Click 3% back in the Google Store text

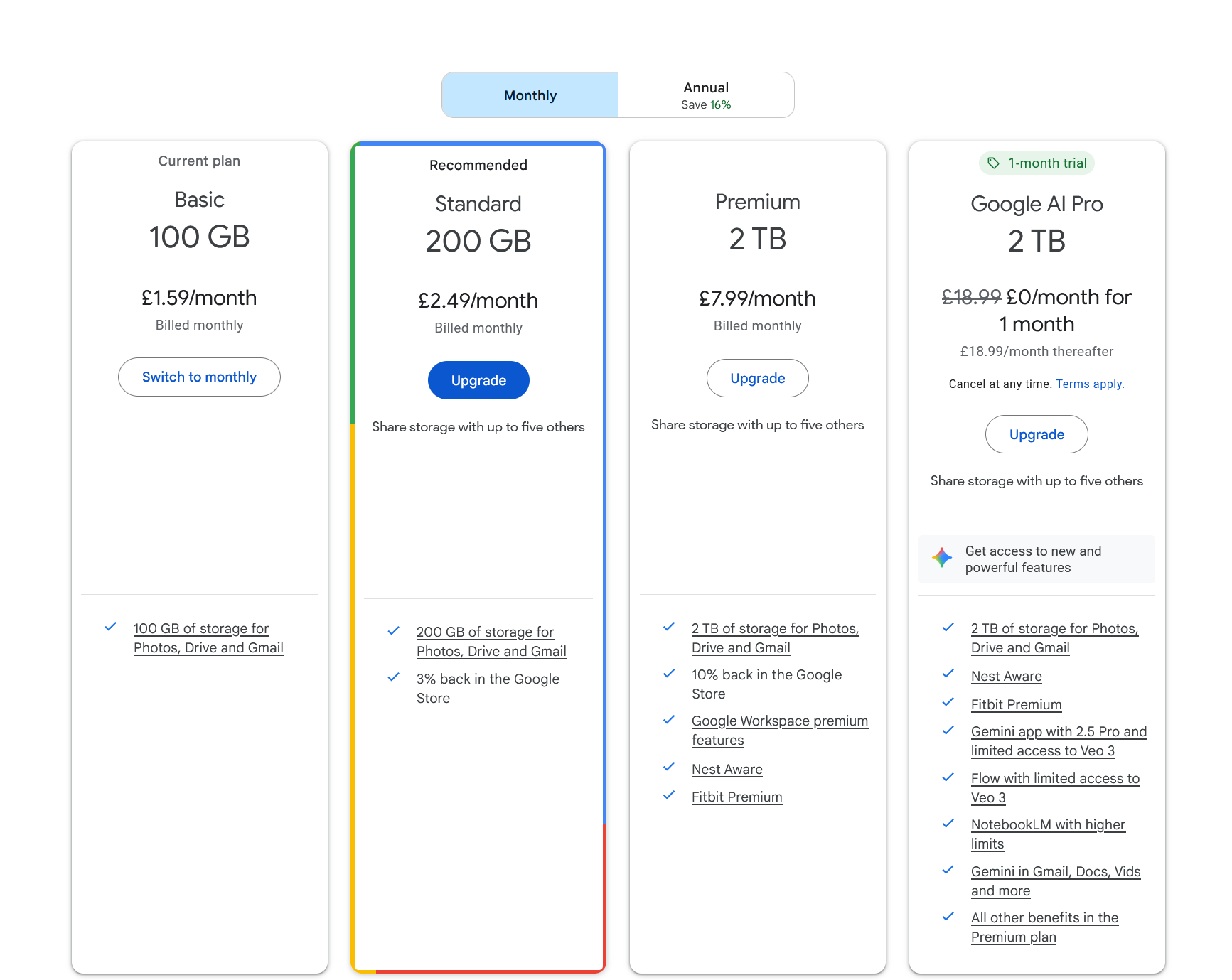point(488,689)
